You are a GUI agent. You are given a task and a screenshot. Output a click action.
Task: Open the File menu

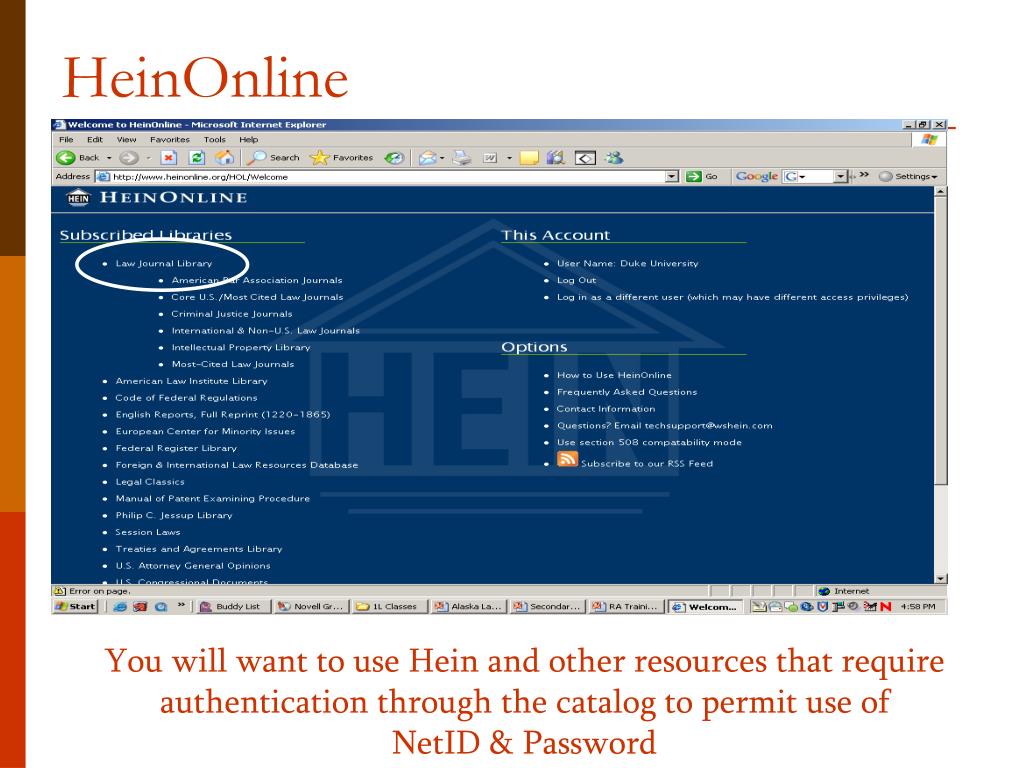point(66,139)
